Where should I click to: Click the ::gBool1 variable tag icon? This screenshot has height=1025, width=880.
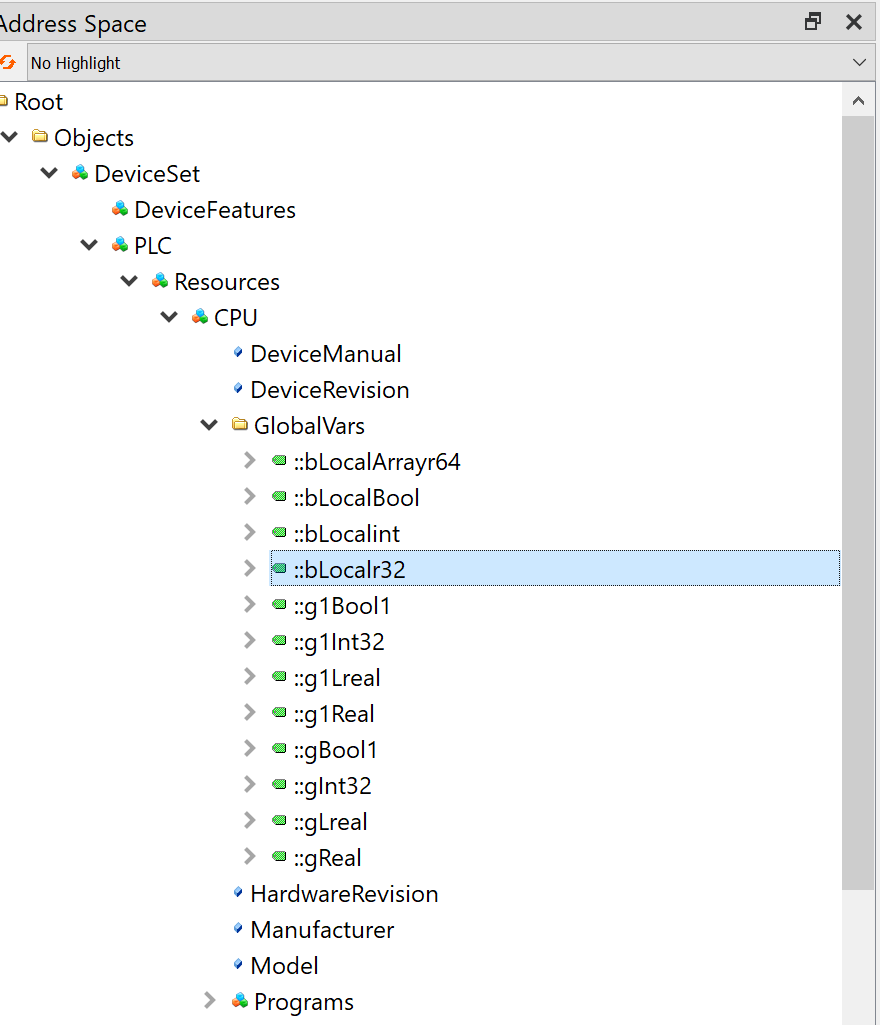coord(279,748)
